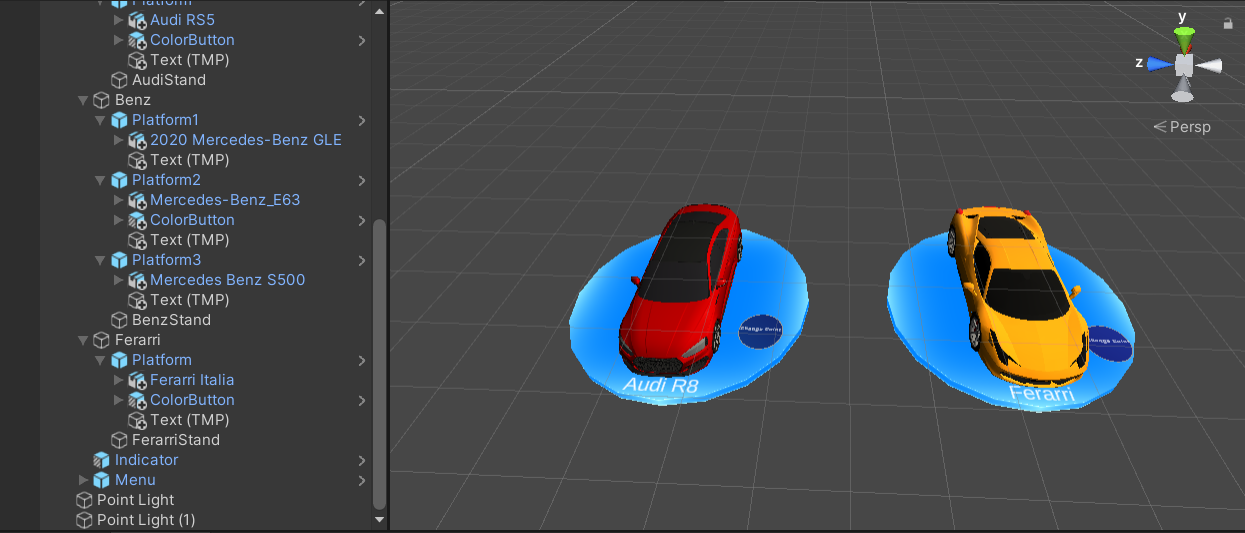This screenshot has width=1245, height=533.
Task: Click the Point Light (1) cube icon
Action: (84, 520)
